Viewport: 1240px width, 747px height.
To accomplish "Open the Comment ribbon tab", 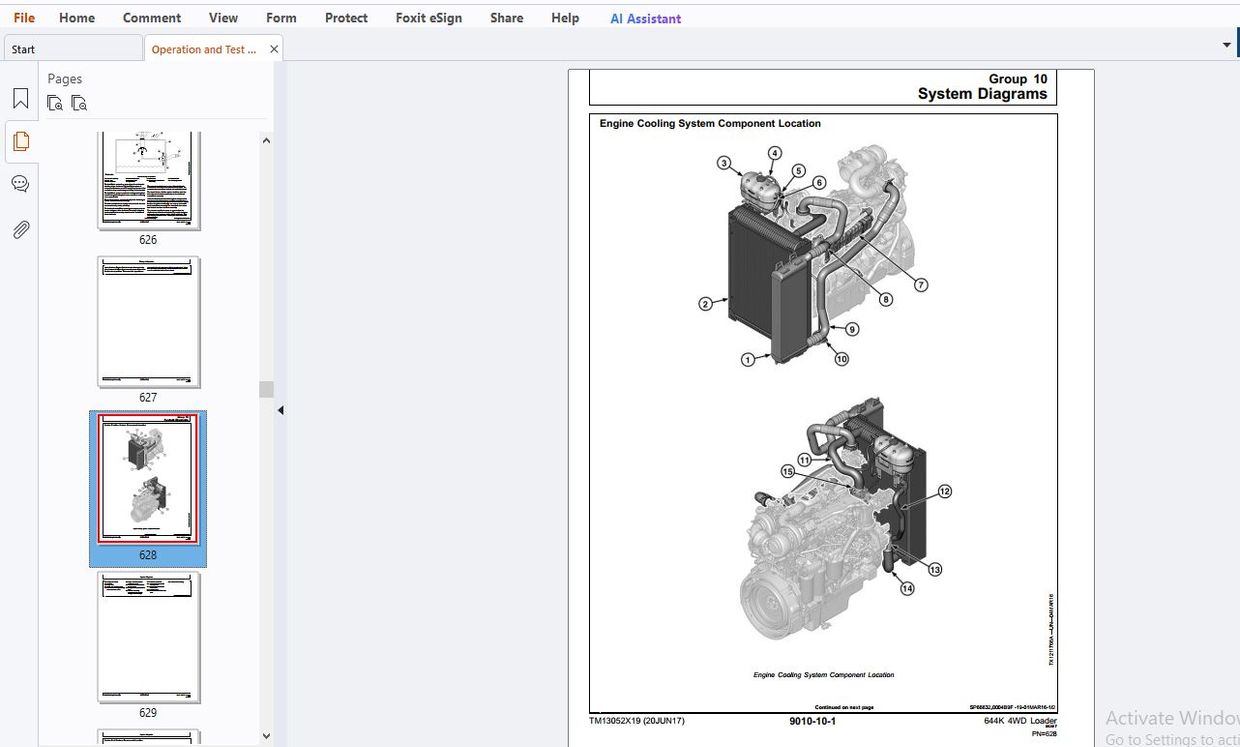I will [152, 18].
